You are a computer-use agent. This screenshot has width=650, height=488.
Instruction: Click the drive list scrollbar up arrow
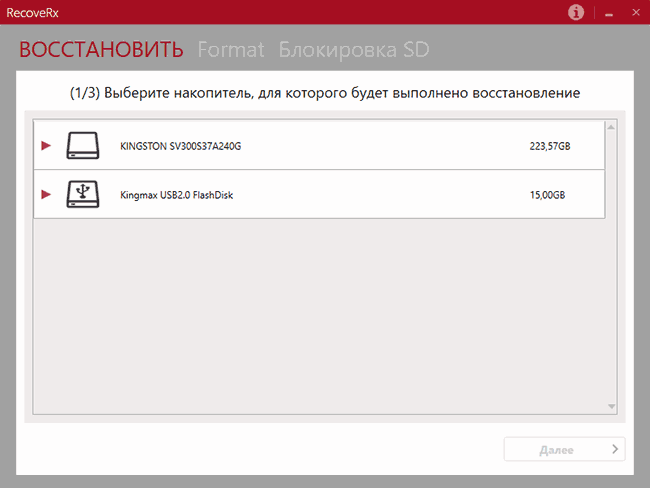(x=611, y=127)
